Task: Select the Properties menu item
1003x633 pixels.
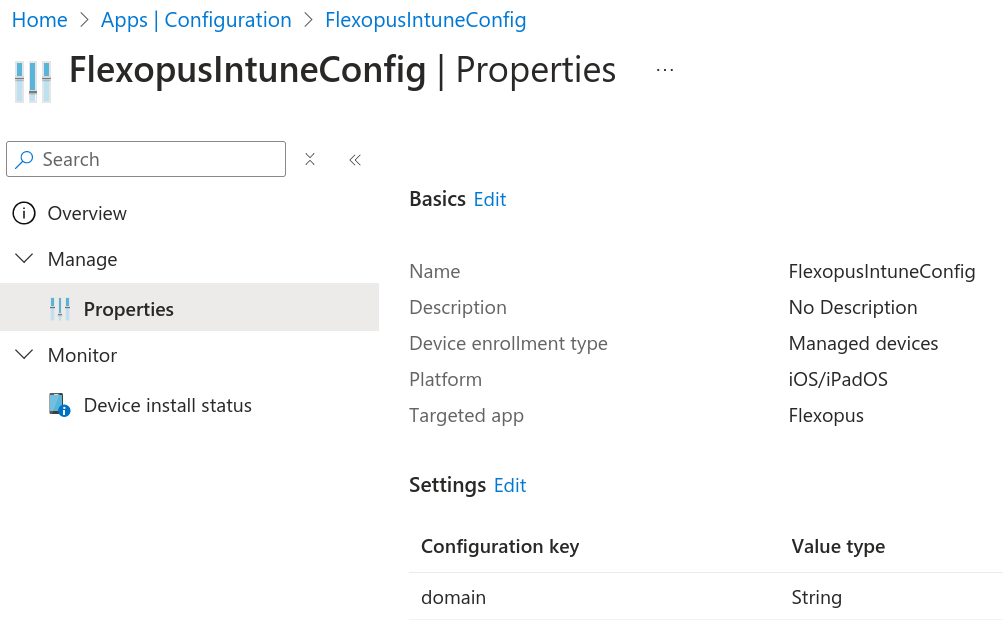Action: tap(128, 309)
